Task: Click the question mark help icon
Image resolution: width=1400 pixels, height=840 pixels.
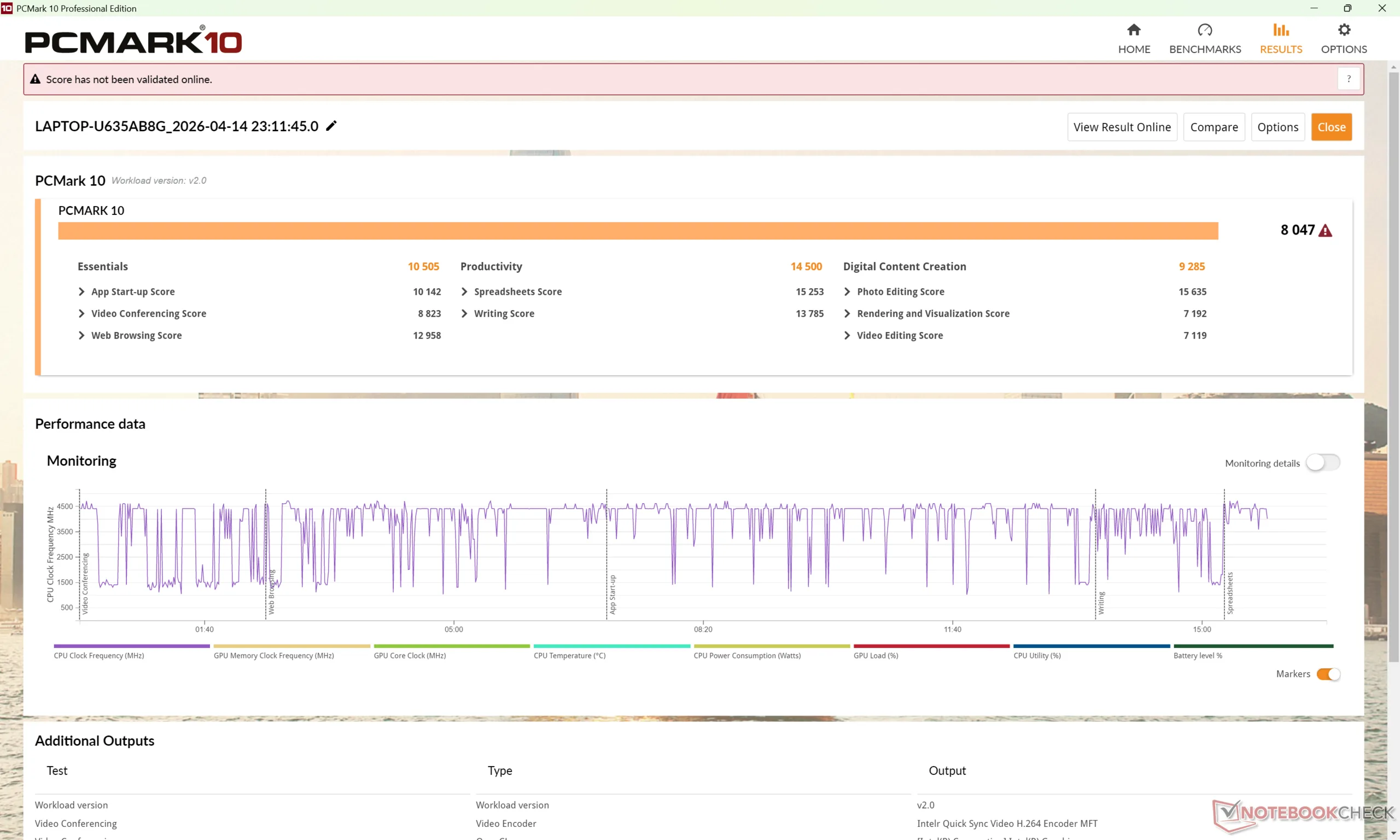Action: [x=1349, y=79]
